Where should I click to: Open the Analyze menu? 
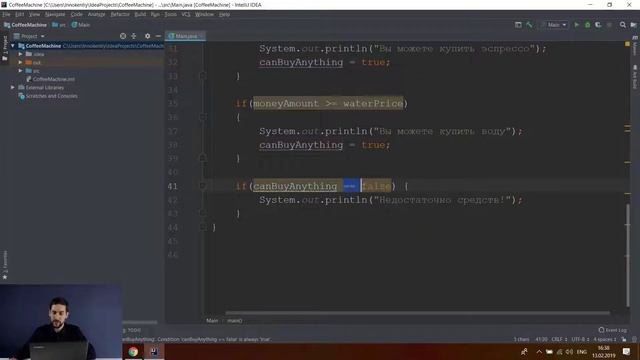tap(97, 14)
